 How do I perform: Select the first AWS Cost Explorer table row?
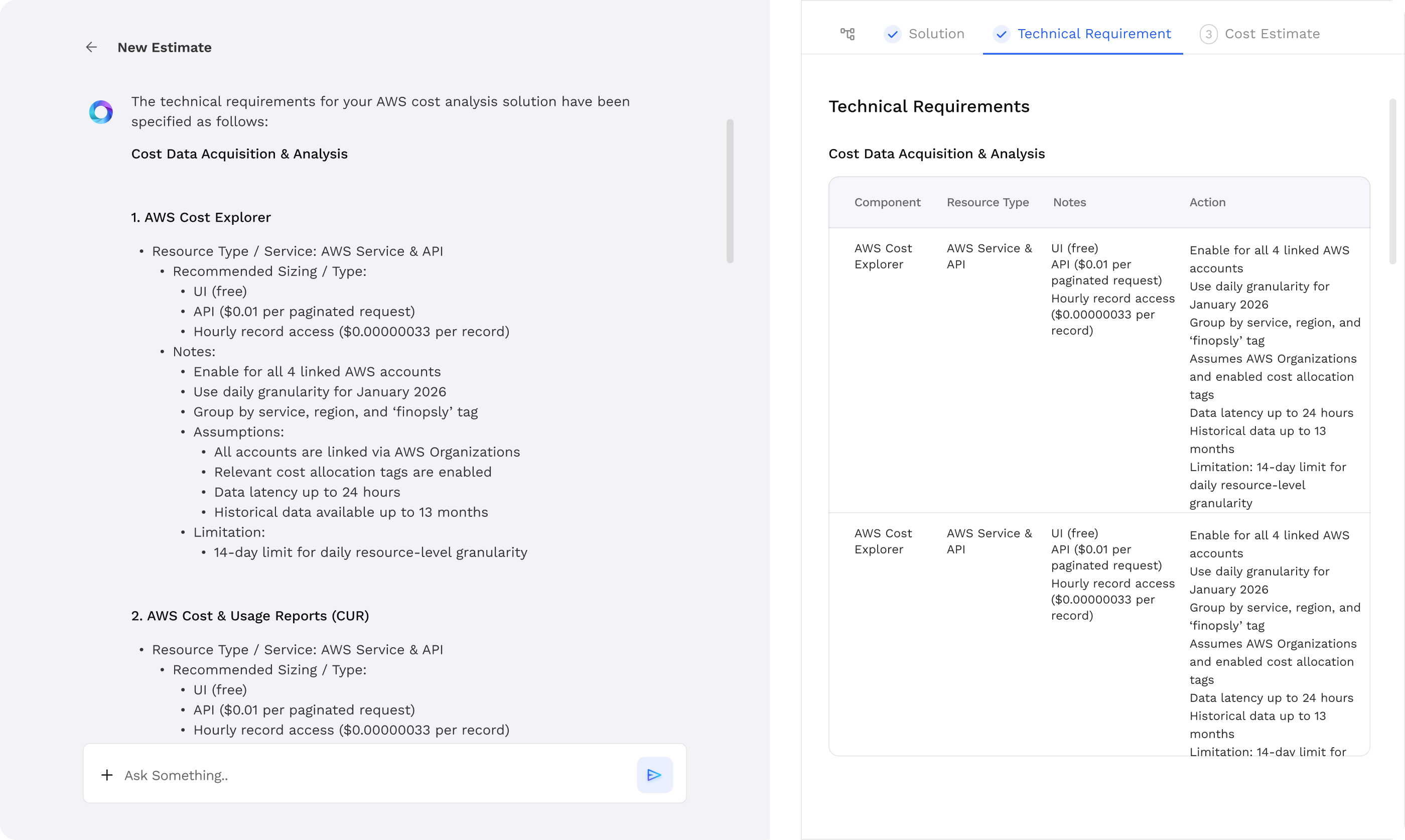click(x=883, y=256)
